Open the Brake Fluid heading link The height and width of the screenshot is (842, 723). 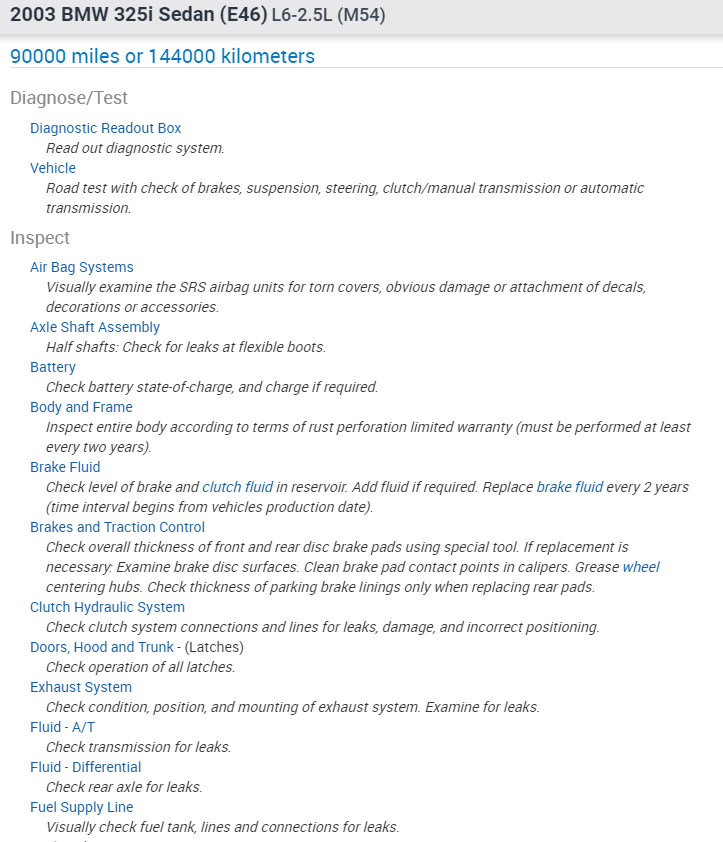coord(65,467)
